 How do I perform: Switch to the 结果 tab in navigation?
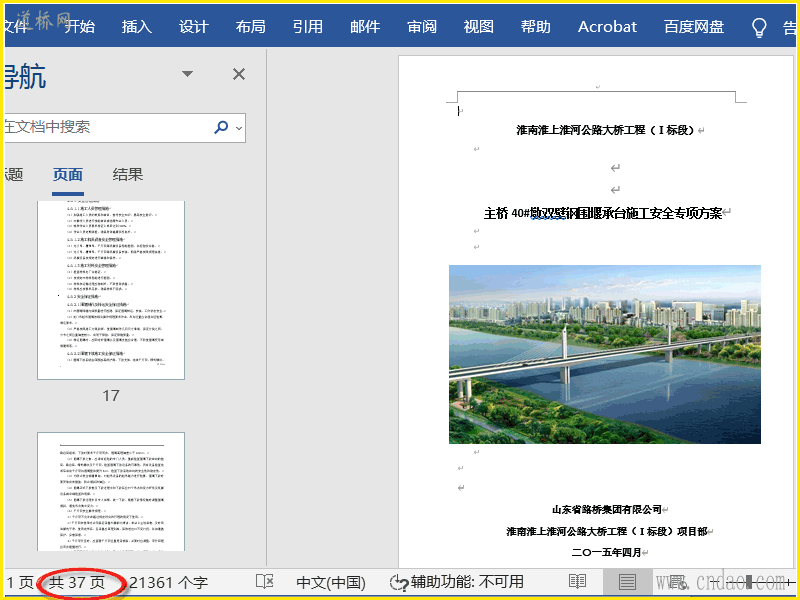[x=128, y=175]
